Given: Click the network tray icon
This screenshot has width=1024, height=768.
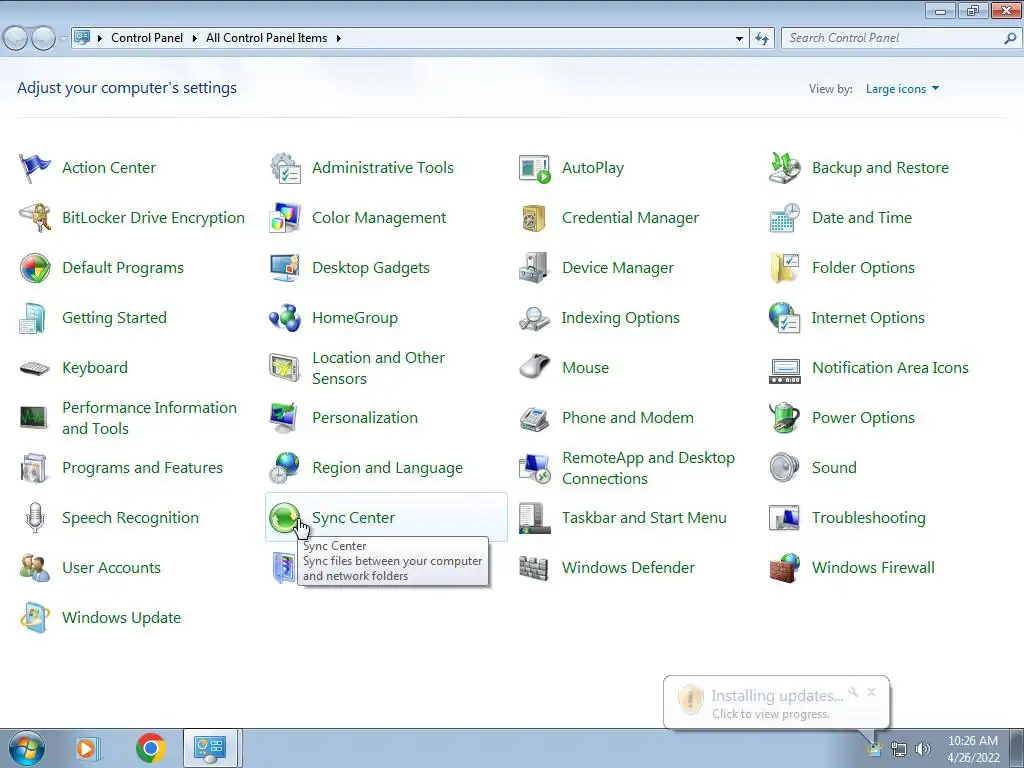Looking at the screenshot, I should click(899, 749).
